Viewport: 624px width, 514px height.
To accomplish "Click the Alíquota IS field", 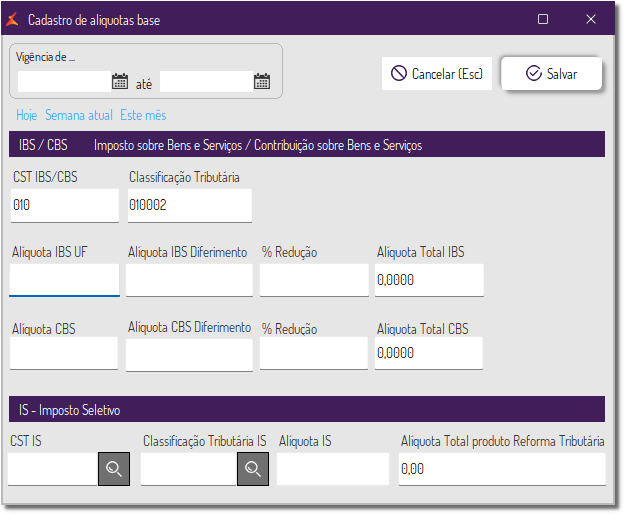I will point(333,469).
